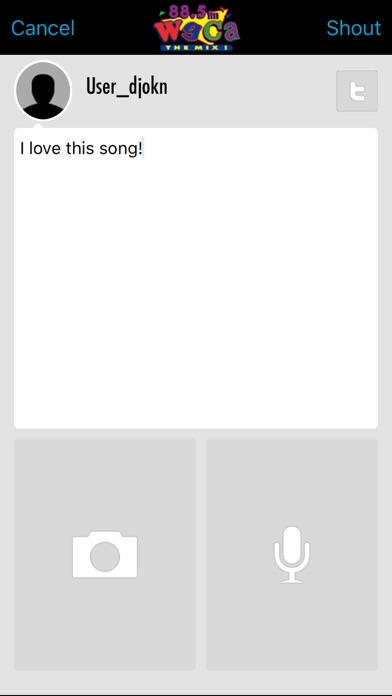Tap the gray silhouette profile avatar
The height and width of the screenshot is (696, 392).
click(43, 91)
